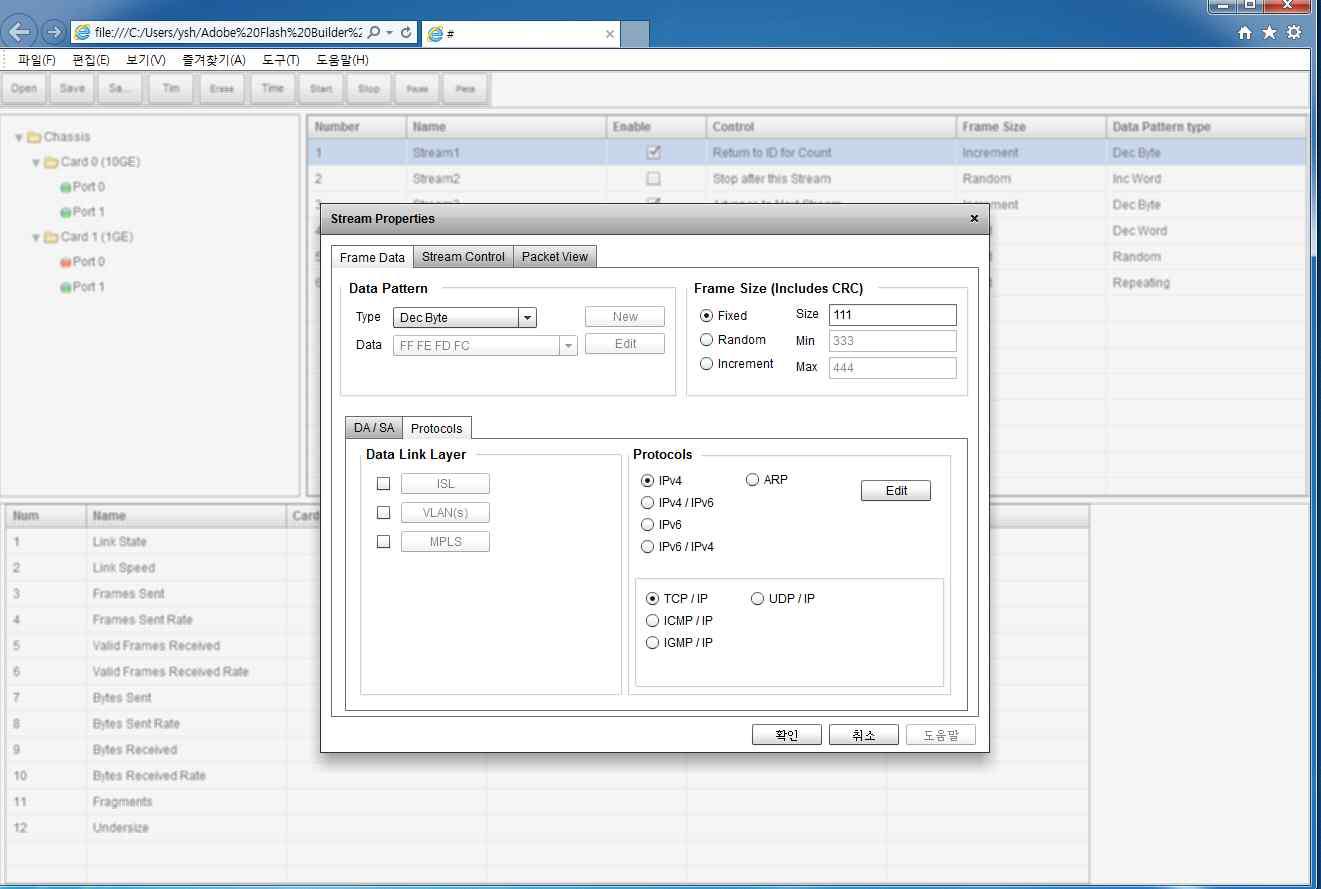The width and height of the screenshot is (1321, 889).
Task: Select the TCP / IP radio button
Action: pyautogui.click(x=653, y=599)
